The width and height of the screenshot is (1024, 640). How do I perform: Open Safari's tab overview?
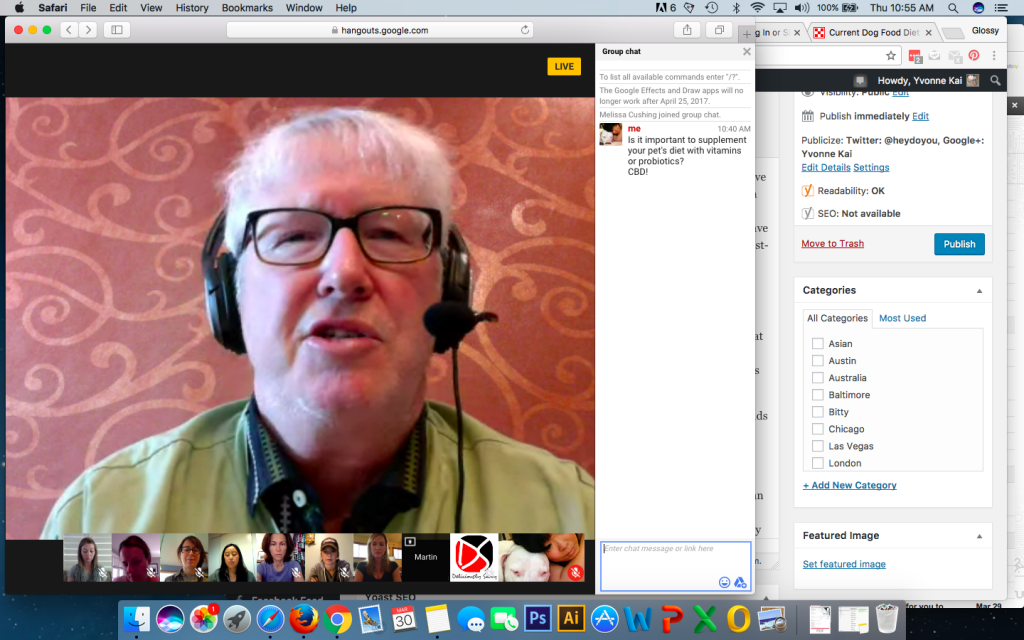pyautogui.click(x=719, y=30)
